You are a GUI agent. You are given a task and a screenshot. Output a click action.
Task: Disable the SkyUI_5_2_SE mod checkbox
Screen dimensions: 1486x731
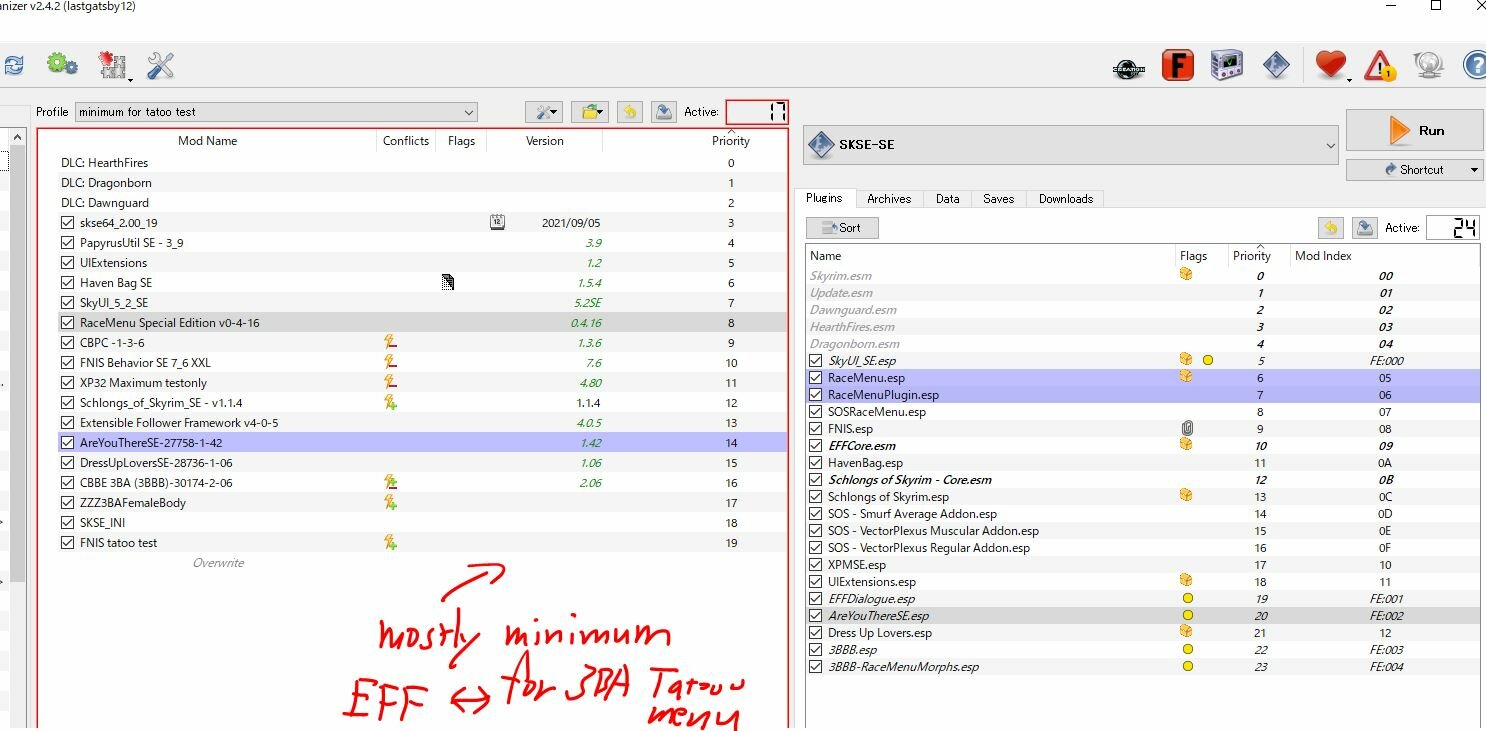[x=67, y=303]
